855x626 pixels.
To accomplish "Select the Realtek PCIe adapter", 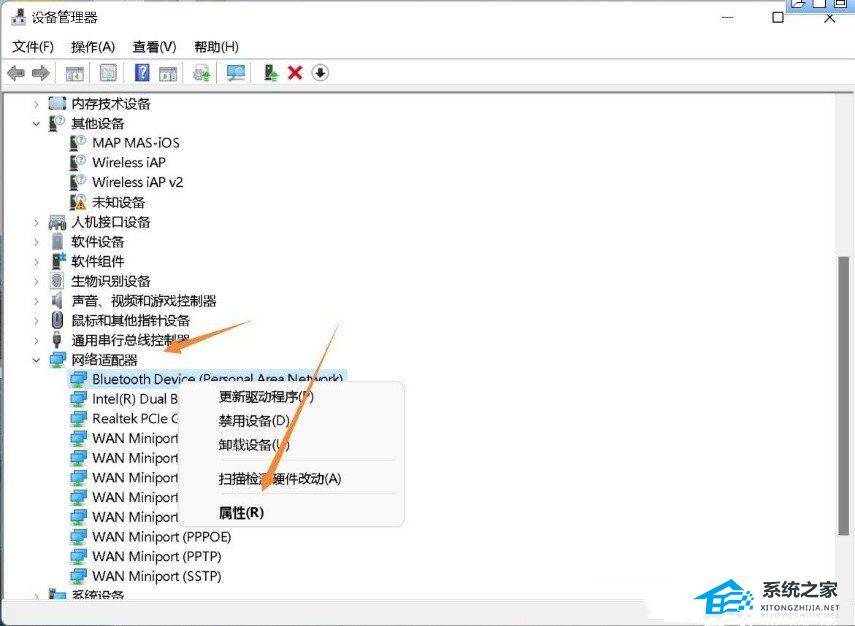I will [135, 419].
